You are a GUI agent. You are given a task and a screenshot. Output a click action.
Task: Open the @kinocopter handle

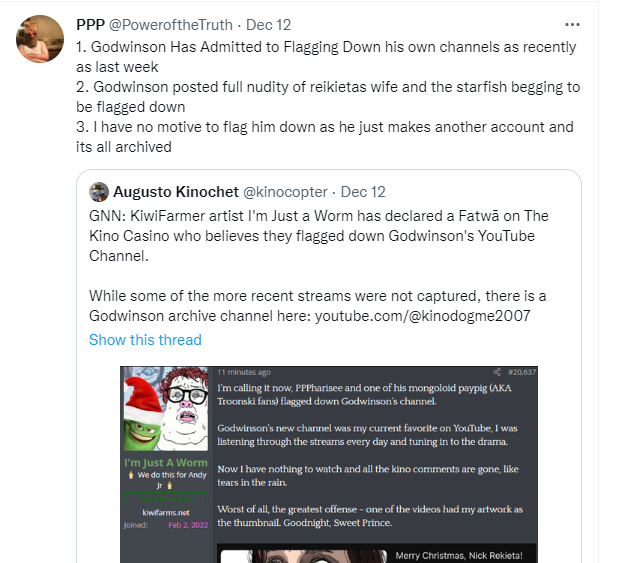pos(285,192)
